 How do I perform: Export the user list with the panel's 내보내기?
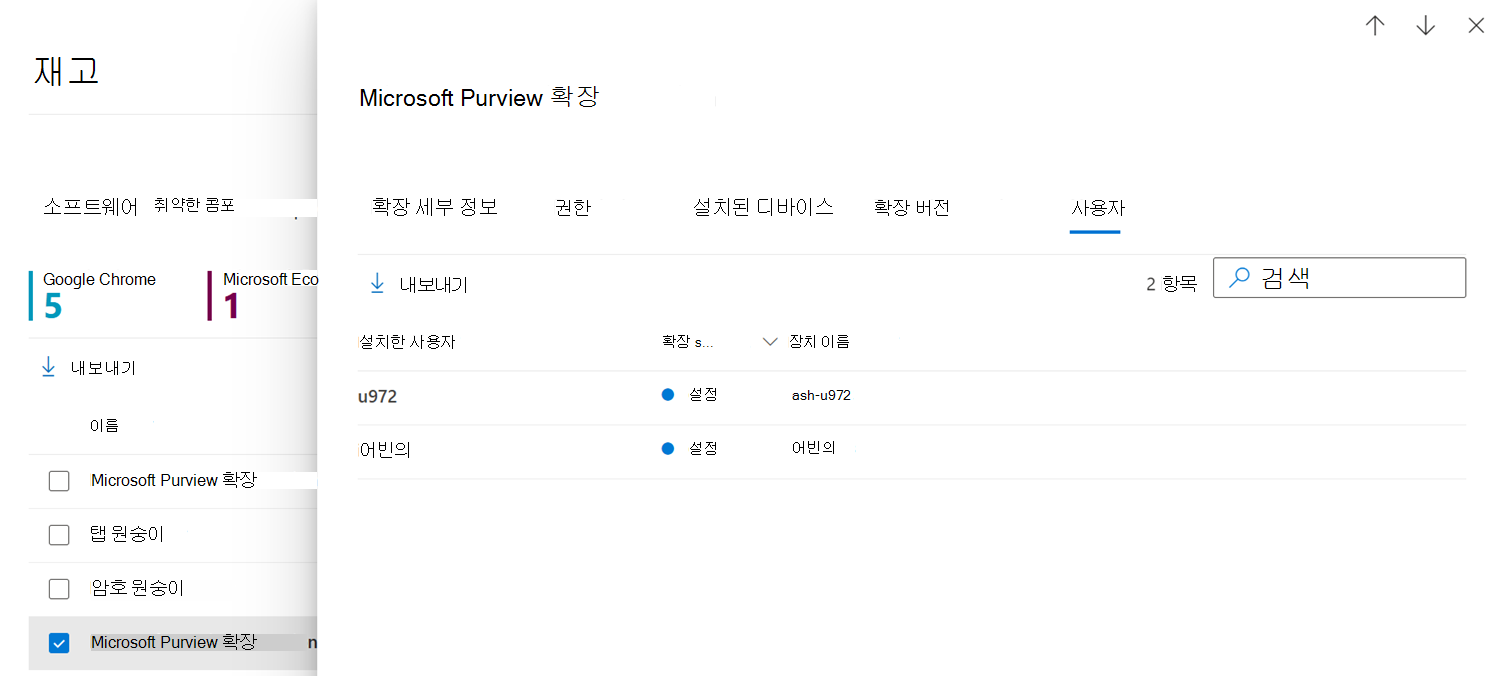point(433,284)
